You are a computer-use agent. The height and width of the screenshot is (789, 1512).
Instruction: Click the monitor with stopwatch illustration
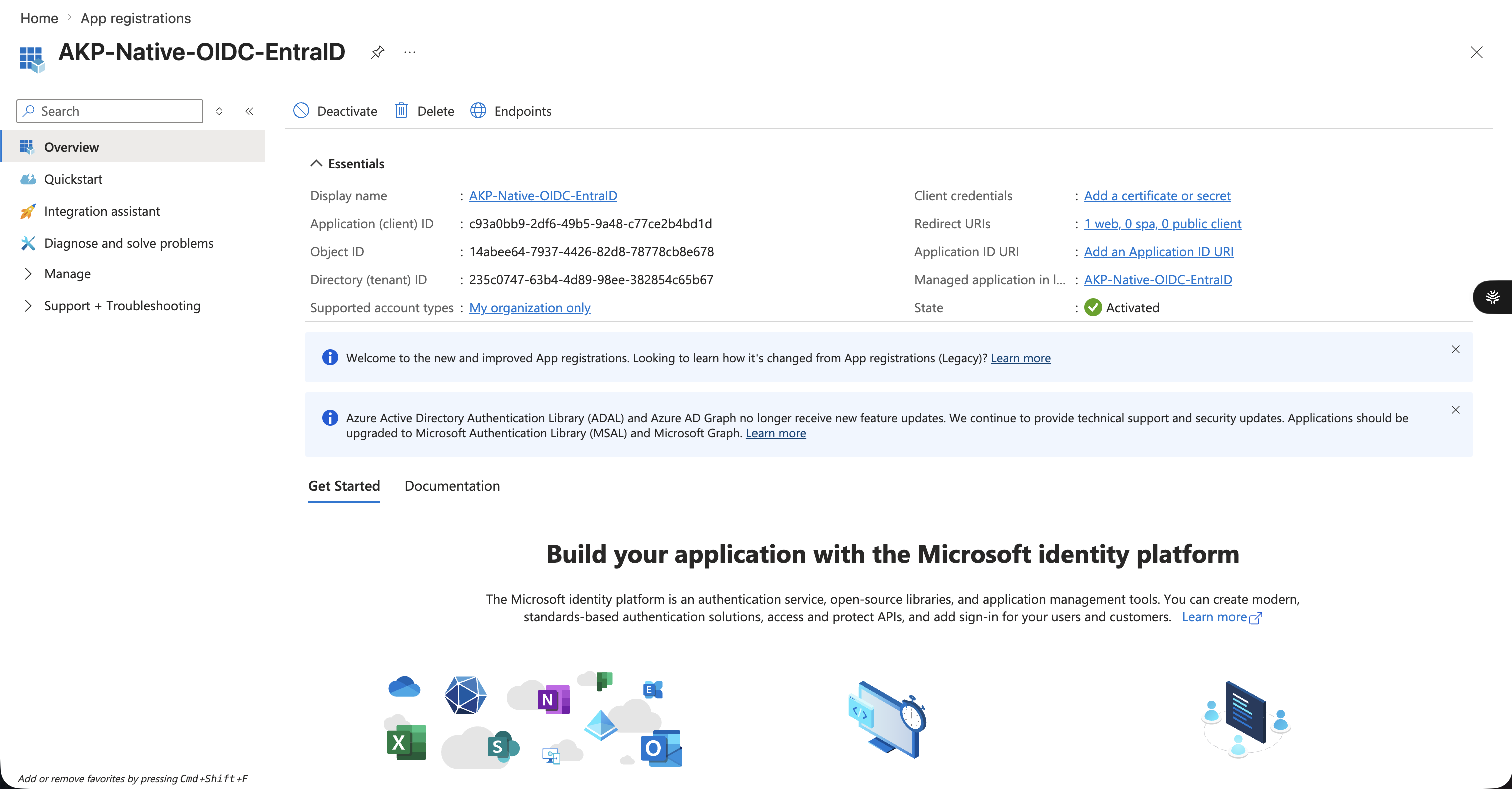click(888, 720)
